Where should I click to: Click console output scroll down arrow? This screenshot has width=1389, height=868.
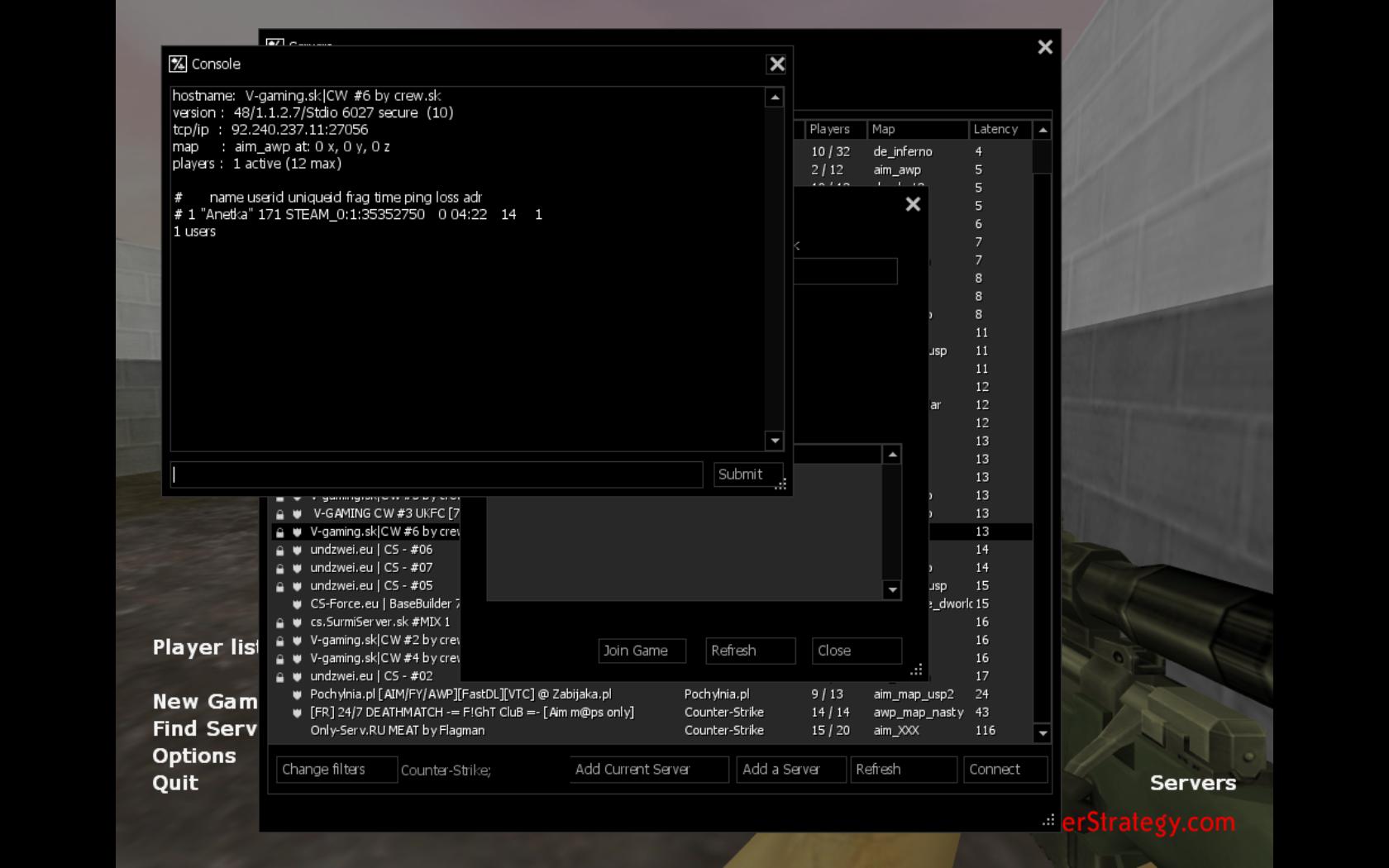[x=775, y=441]
